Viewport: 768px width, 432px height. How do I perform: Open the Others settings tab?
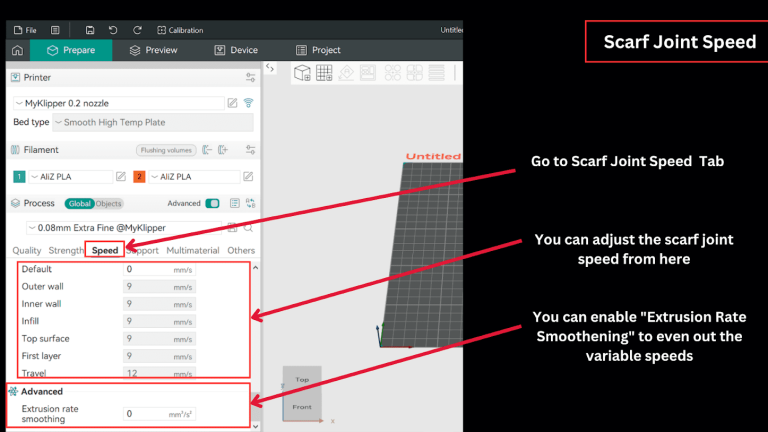coord(241,250)
